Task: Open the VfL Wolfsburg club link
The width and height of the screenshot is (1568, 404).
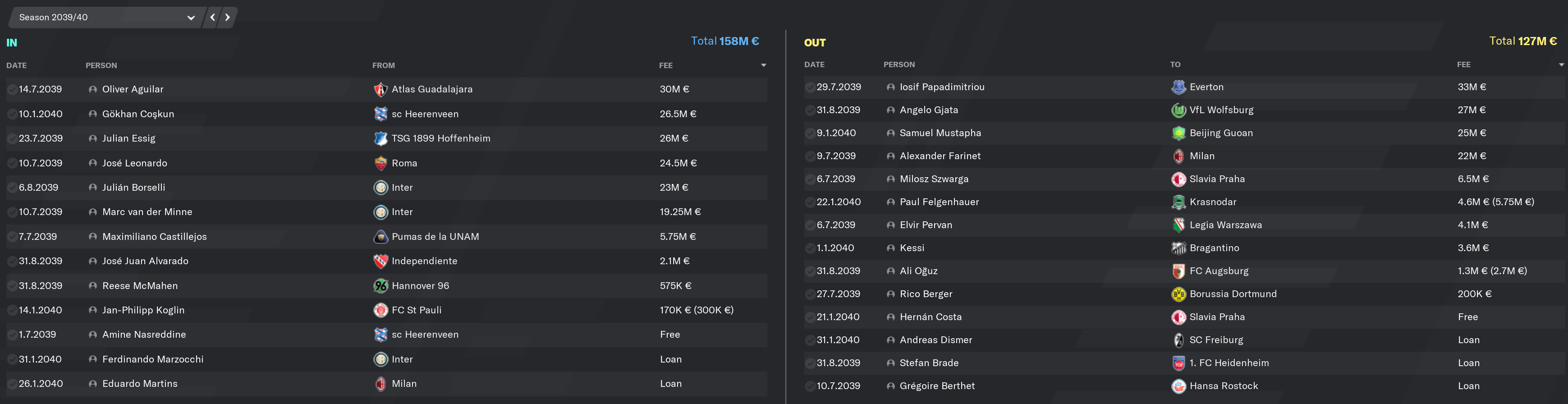Action: click(x=1221, y=110)
